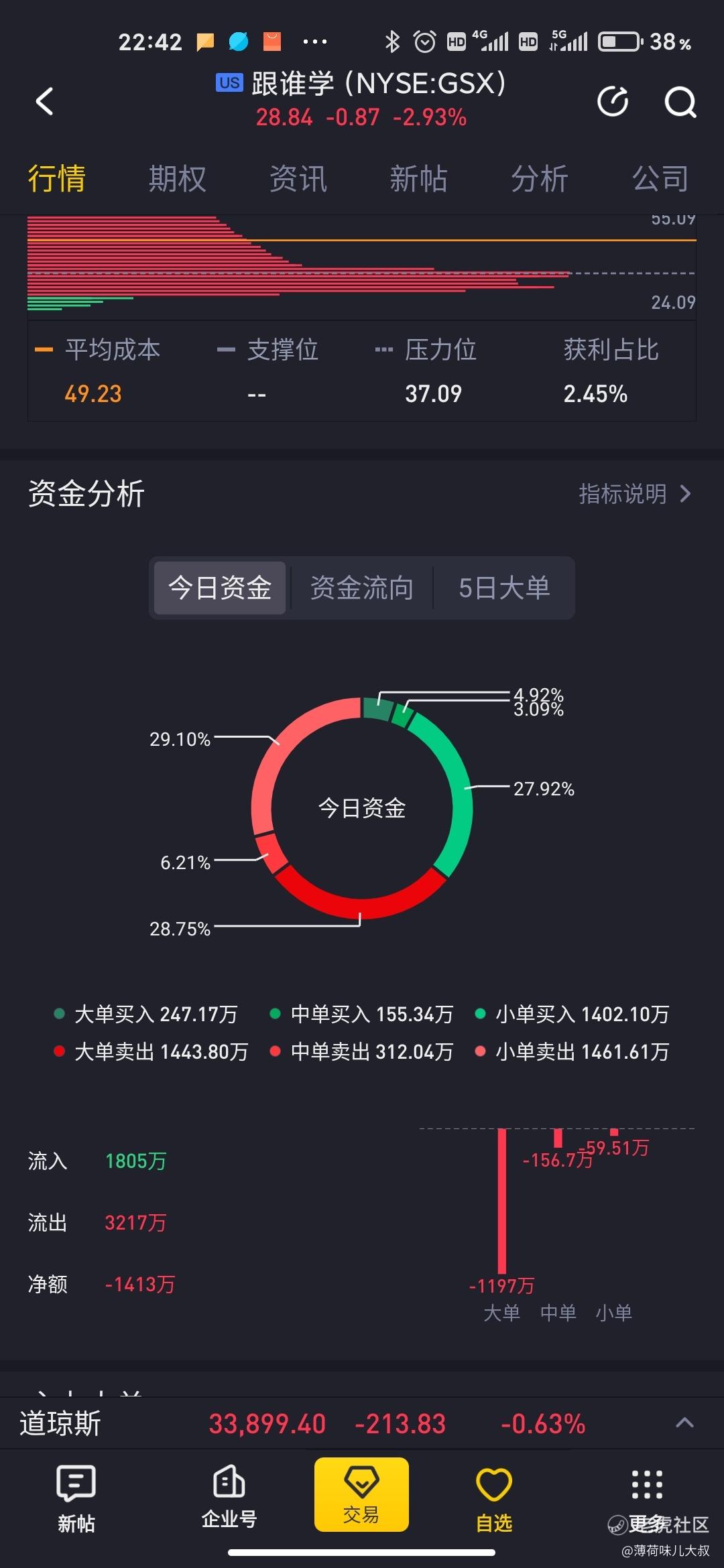Tap the 大单 net outflow bar
This screenshot has height=1568, width=724.
click(502, 1201)
